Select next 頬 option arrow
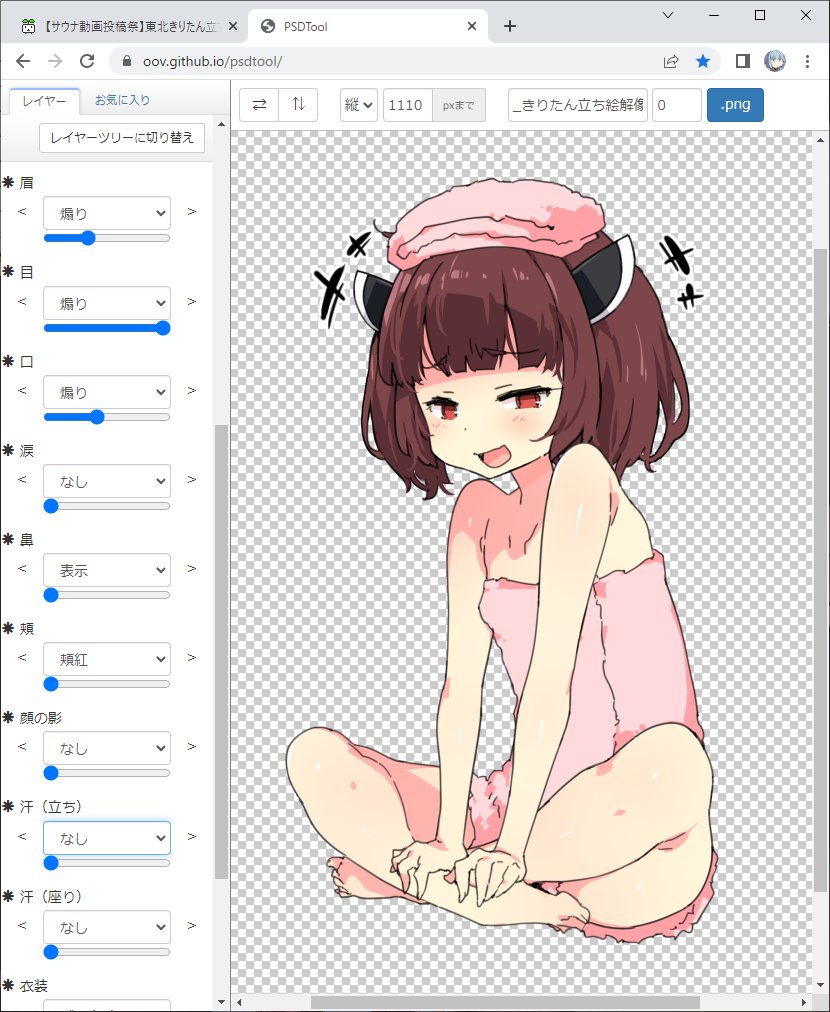The width and height of the screenshot is (830, 1012). click(x=192, y=658)
